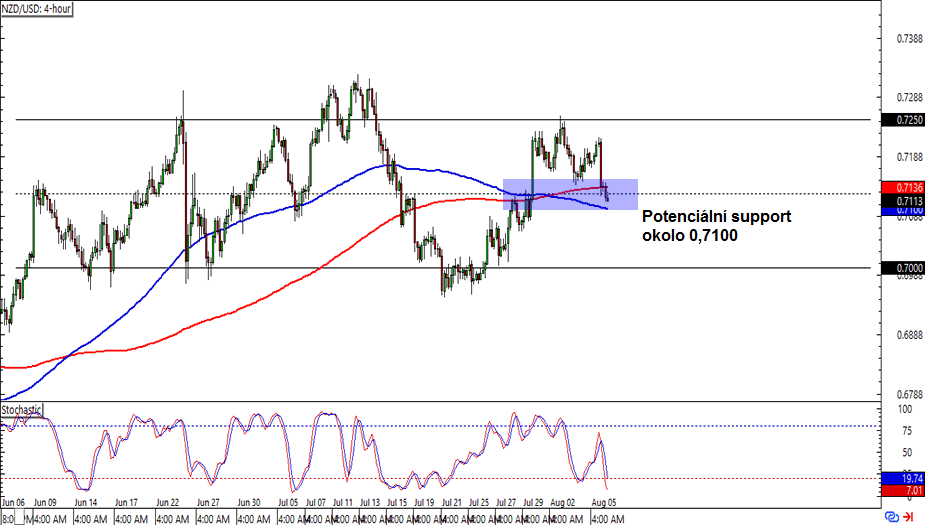Click the NZD/USD: 4-hour chart title

pyautogui.click(x=37, y=9)
